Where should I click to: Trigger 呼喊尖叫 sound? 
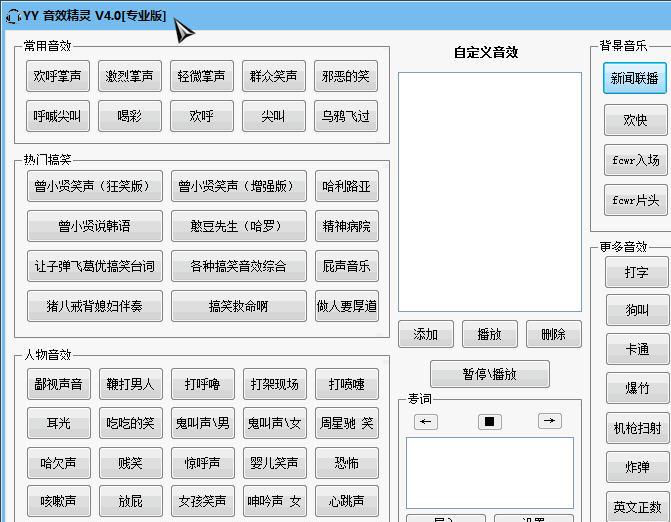tap(58, 116)
